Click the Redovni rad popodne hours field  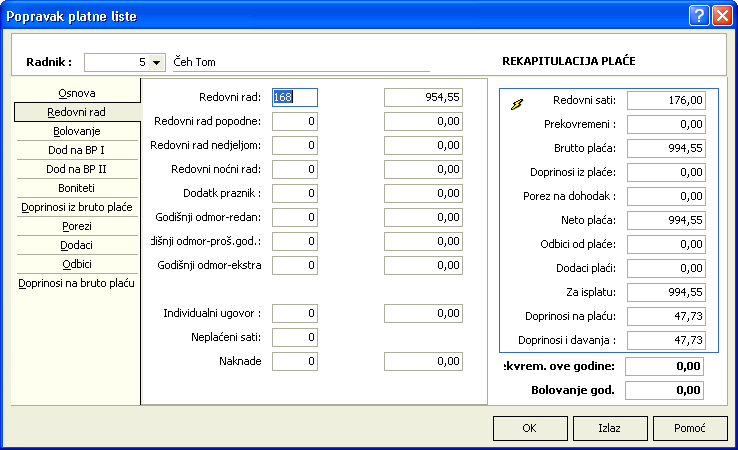tap(295, 121)
